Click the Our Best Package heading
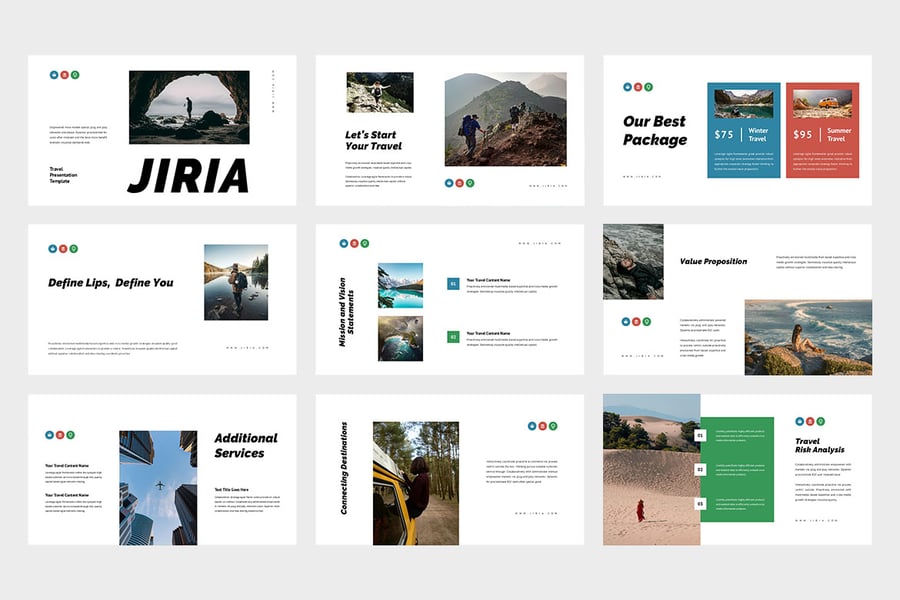Image resolution: width=900 pixels, height=600 pixels. tap(655, 130)
